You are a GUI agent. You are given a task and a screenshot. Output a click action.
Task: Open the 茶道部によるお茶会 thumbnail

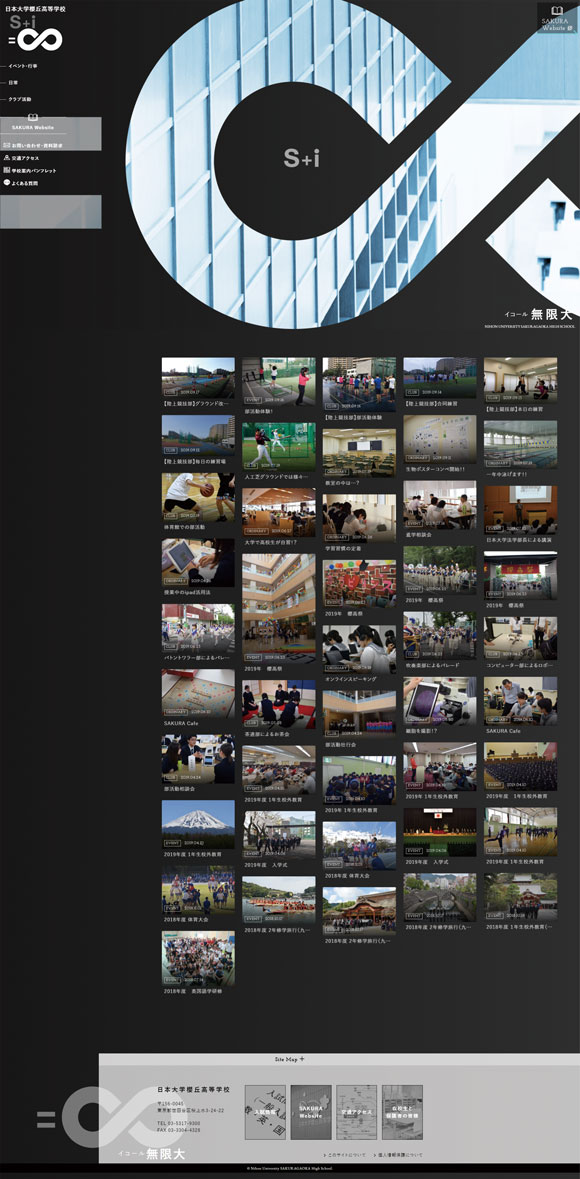(278, 705)
